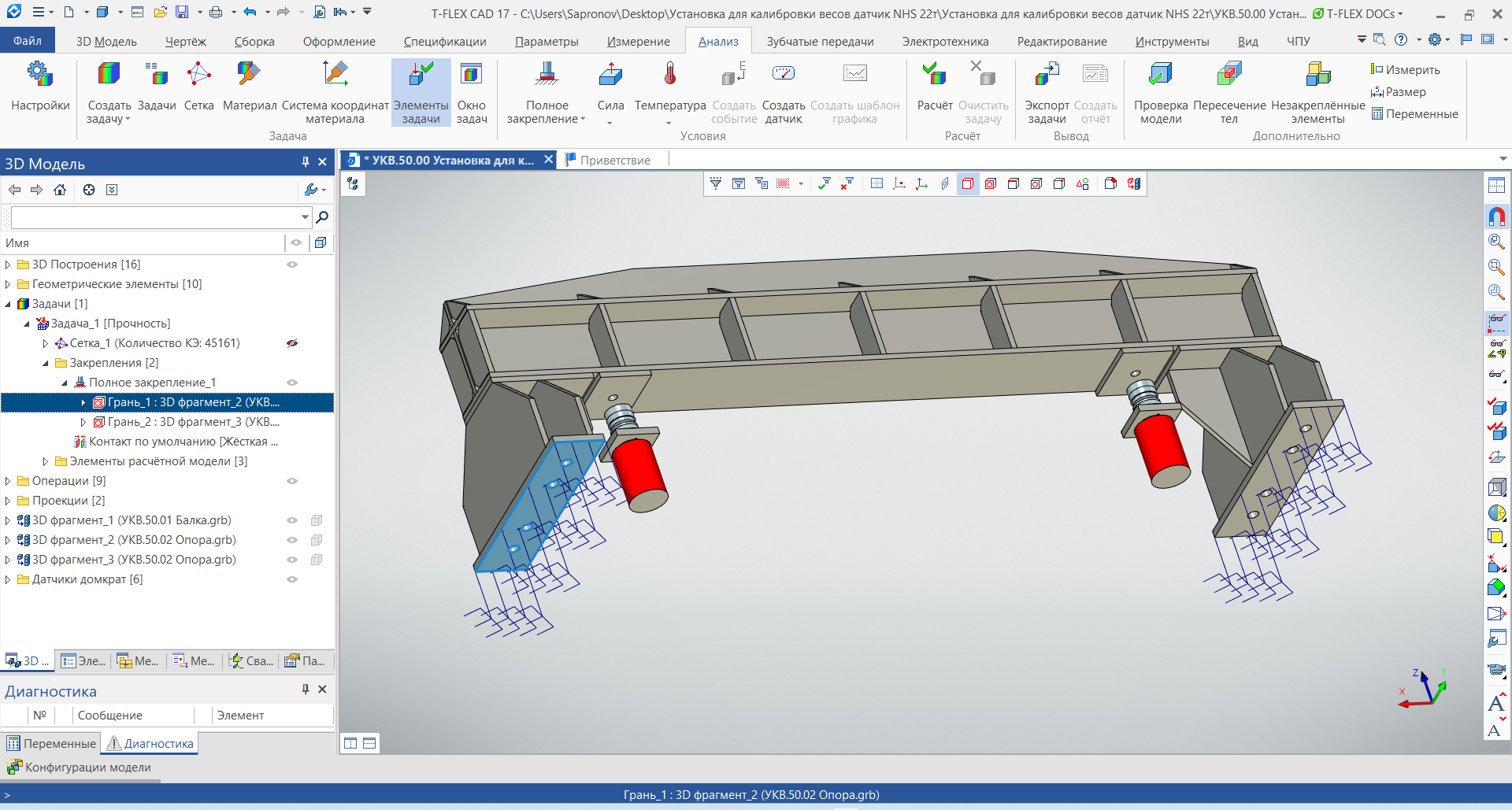Expand the Операции [9] tree node
Image resolution: width=1512 pixels, height=810 pixels.
[x=8, y=481]
